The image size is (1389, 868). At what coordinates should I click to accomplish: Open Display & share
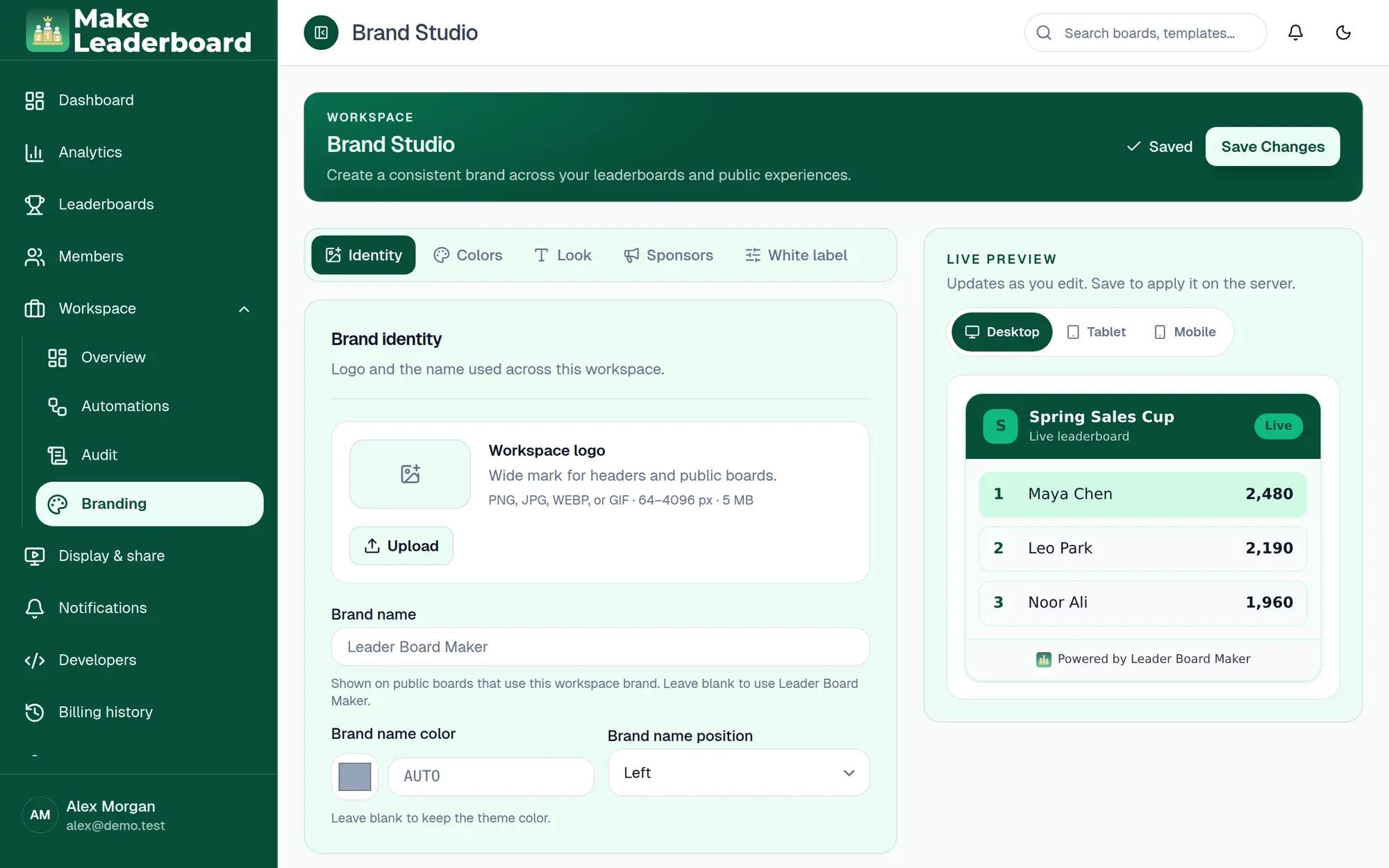139,556
